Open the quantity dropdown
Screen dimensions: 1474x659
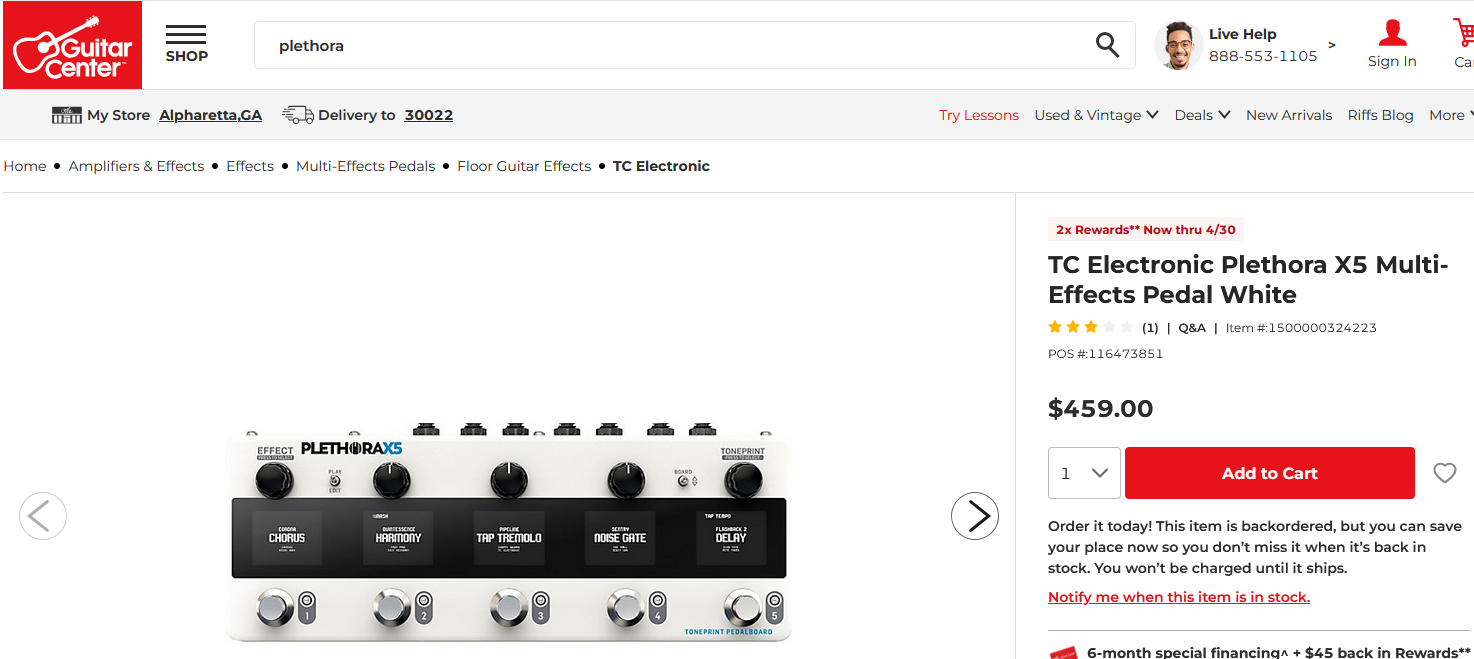[1084, 473]
